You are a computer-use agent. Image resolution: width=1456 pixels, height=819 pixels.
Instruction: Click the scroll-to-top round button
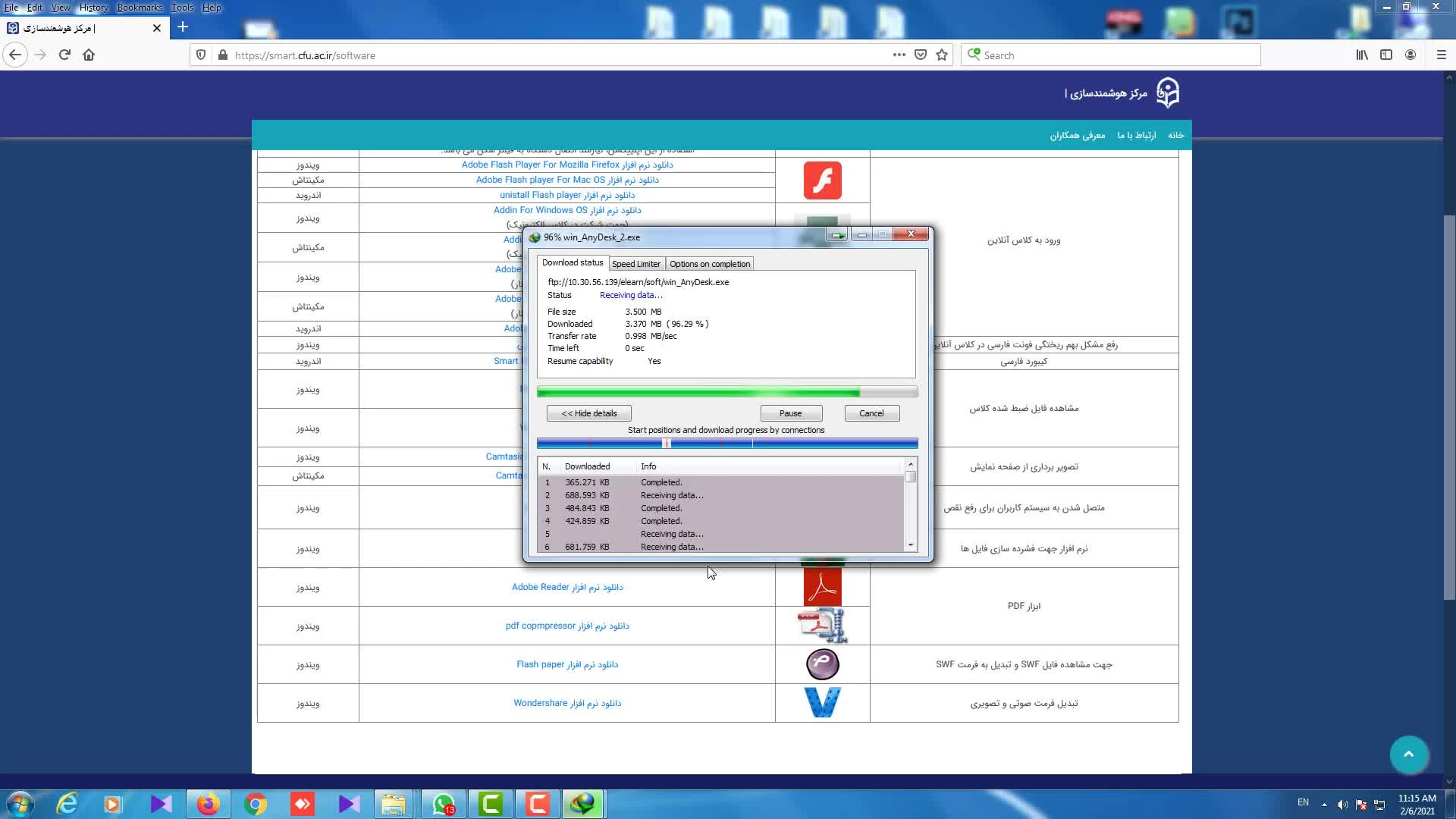pos(1408,755)
